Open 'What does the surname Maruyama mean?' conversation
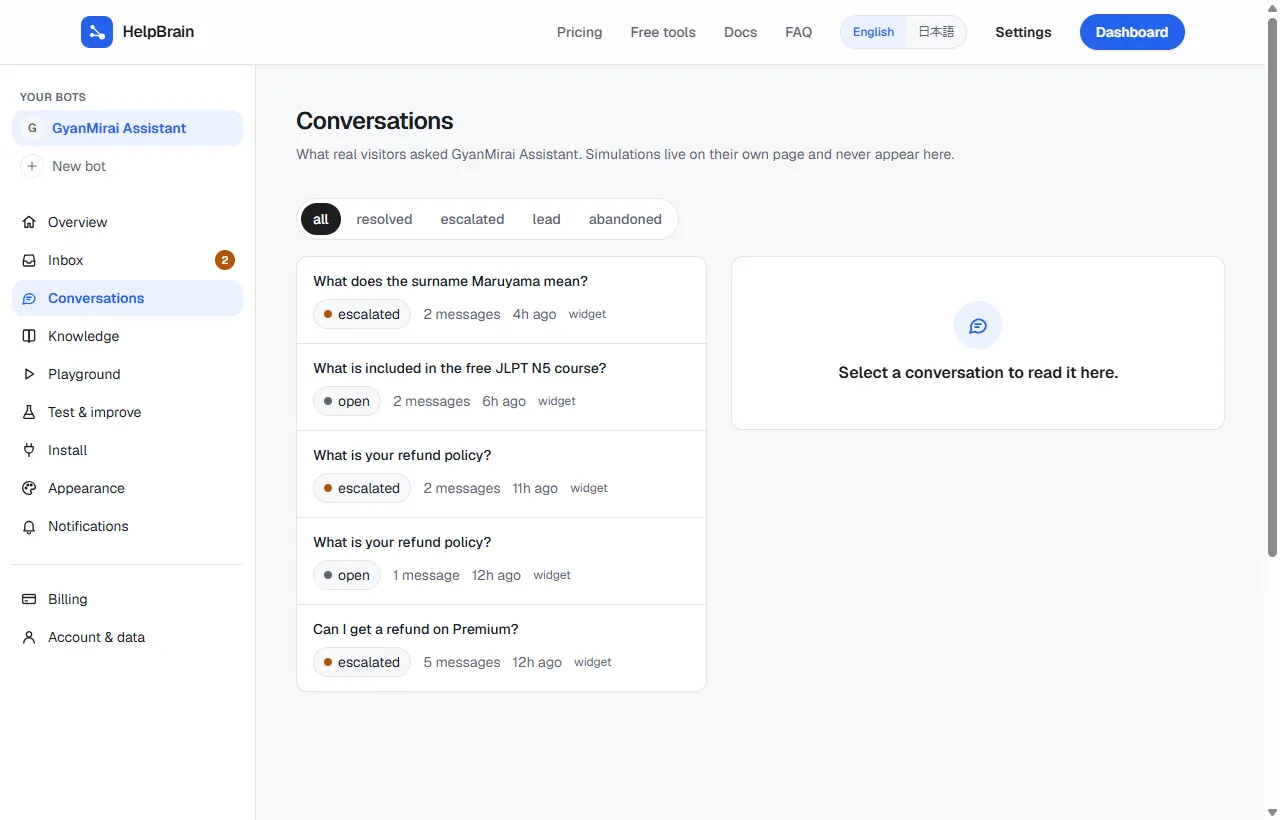The width and height of the screenshot is (1280, 820). 501,300
